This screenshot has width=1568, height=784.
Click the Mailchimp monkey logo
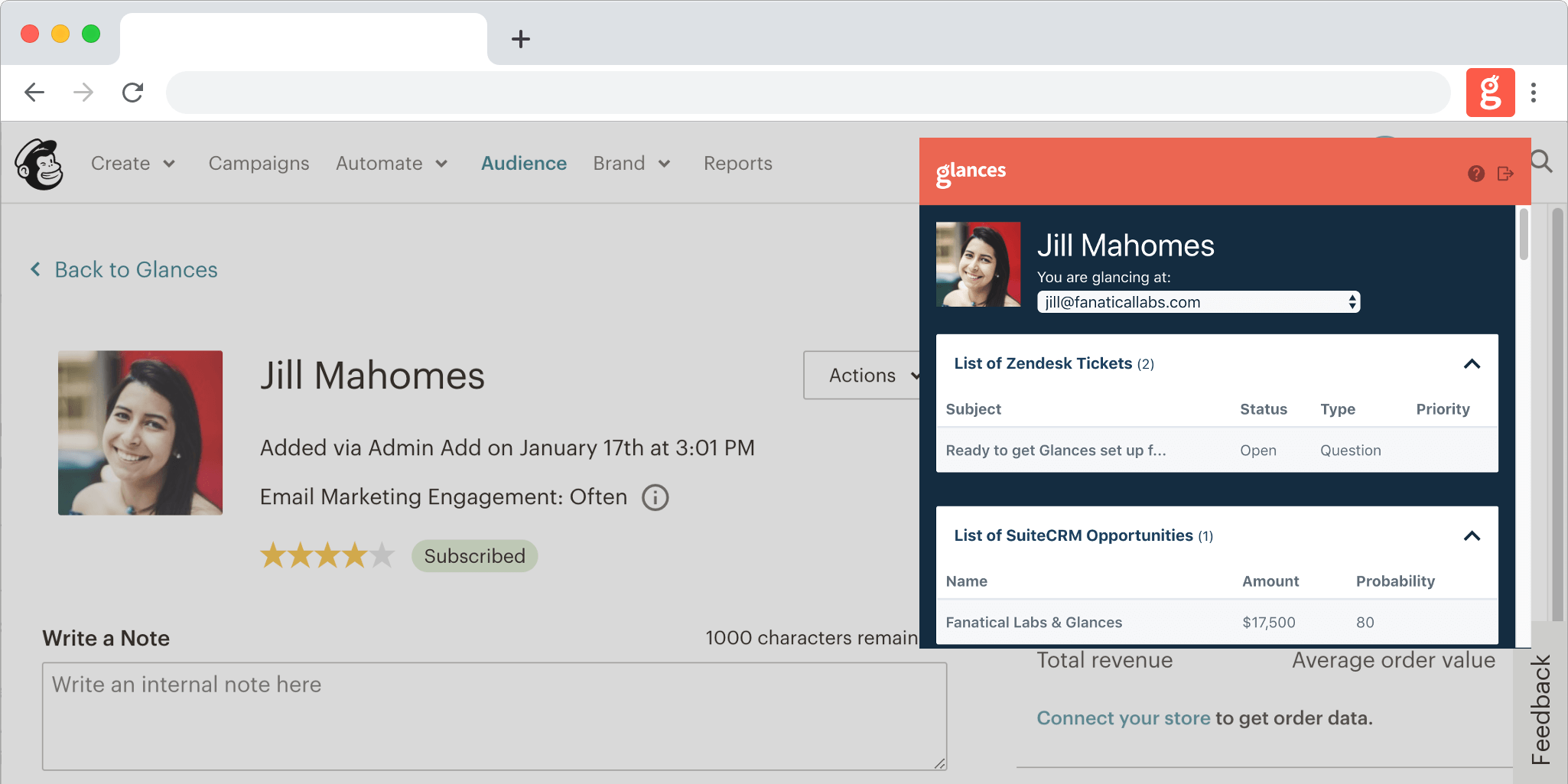tap(40, 164)
